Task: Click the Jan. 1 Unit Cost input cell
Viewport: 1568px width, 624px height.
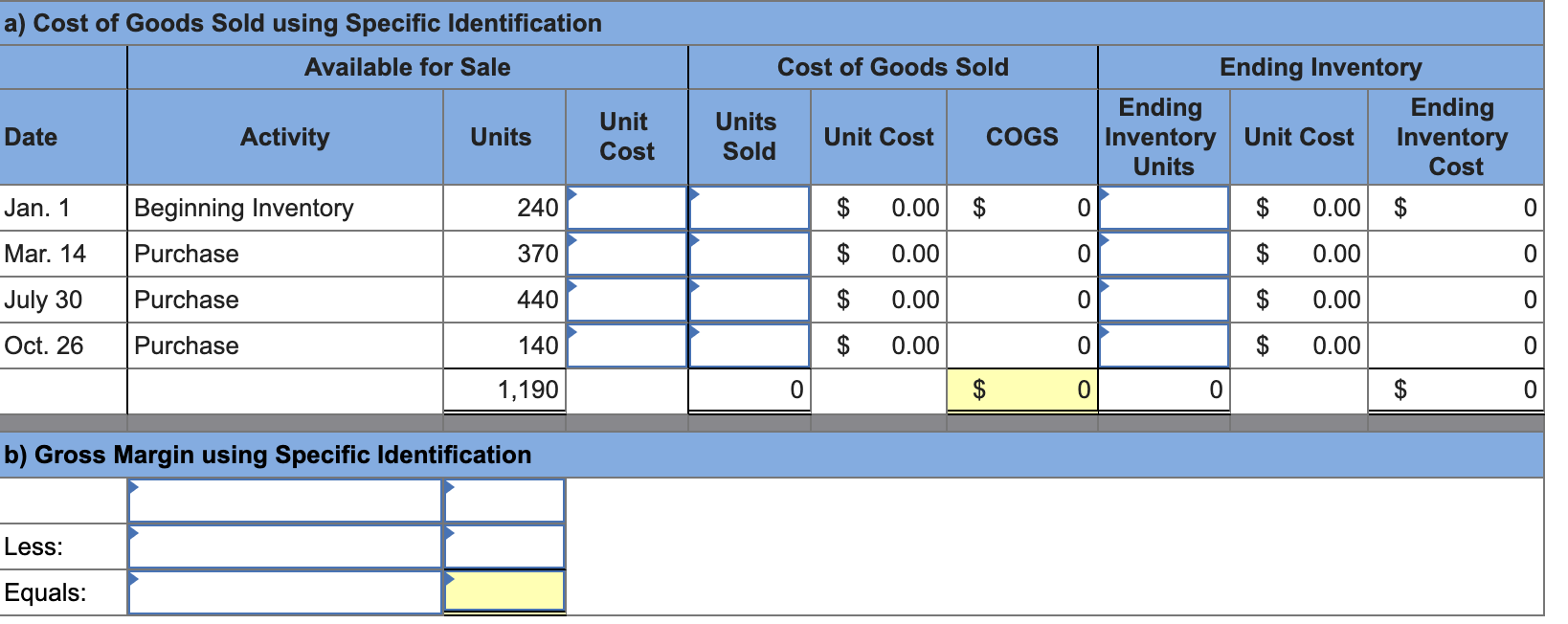Action: tap(627, 208)
